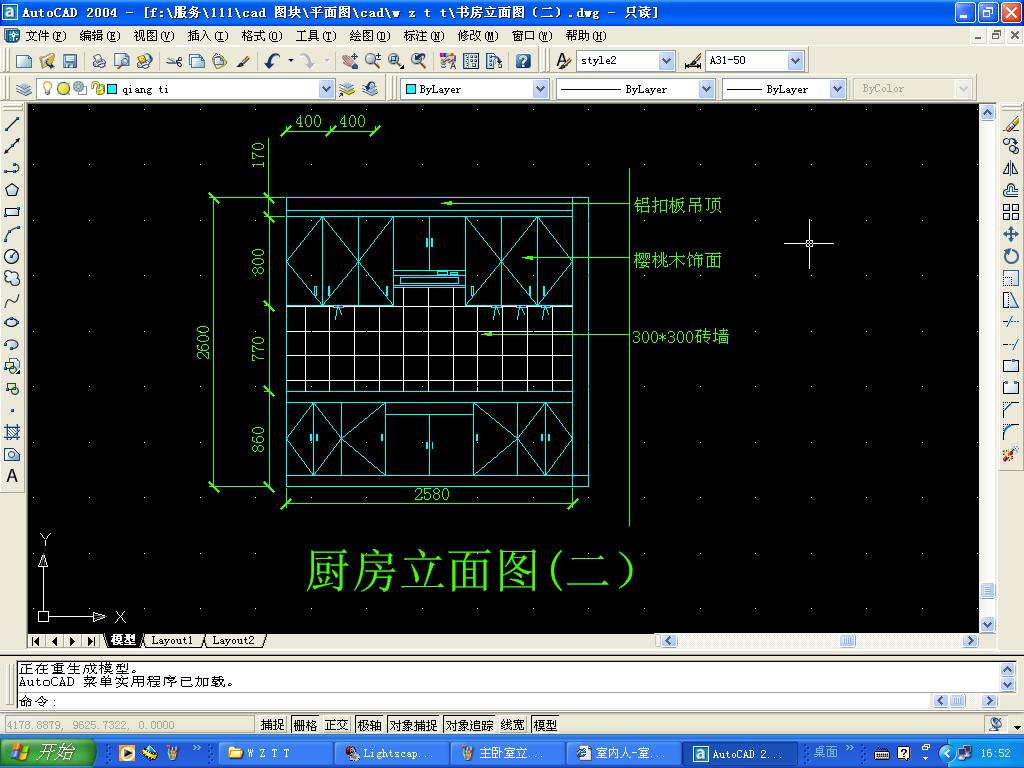Switch to the Lightscap taskbar window
1024x768 pixels.
pyautogui.click(x=391, y=754)
